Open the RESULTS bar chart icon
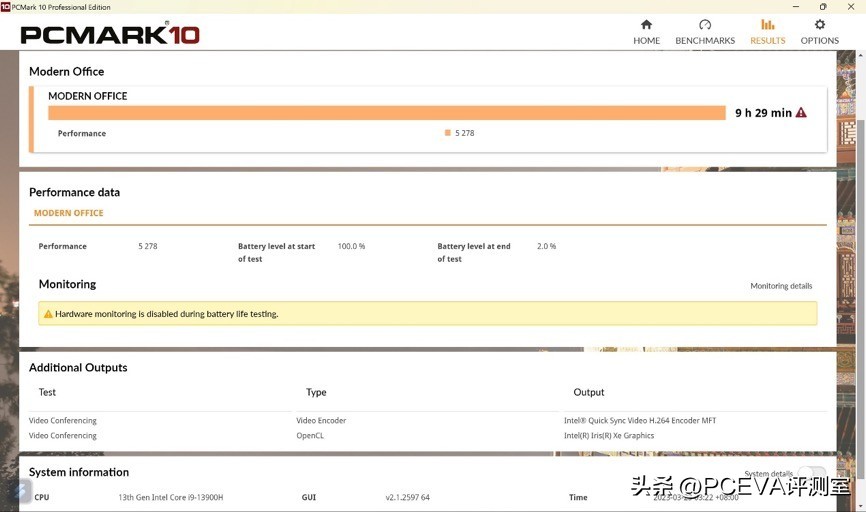 (768, 25)
